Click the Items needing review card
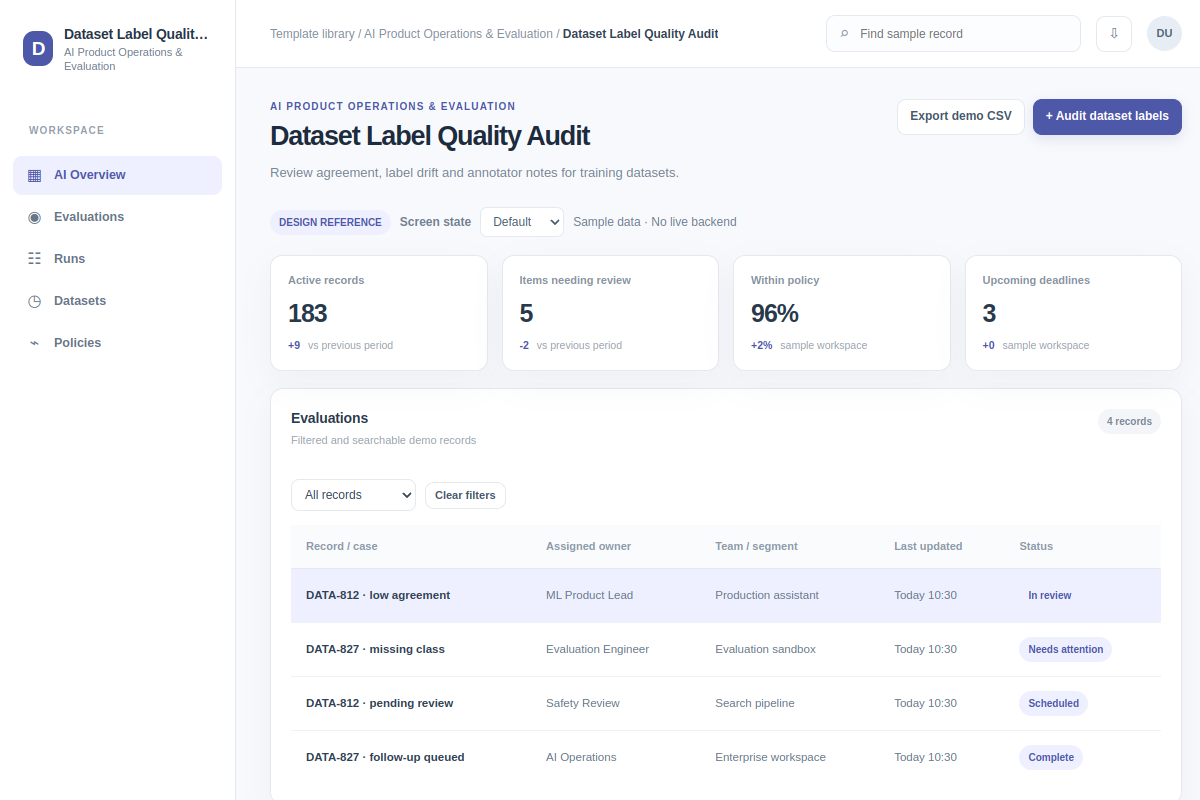 point(610,313)
